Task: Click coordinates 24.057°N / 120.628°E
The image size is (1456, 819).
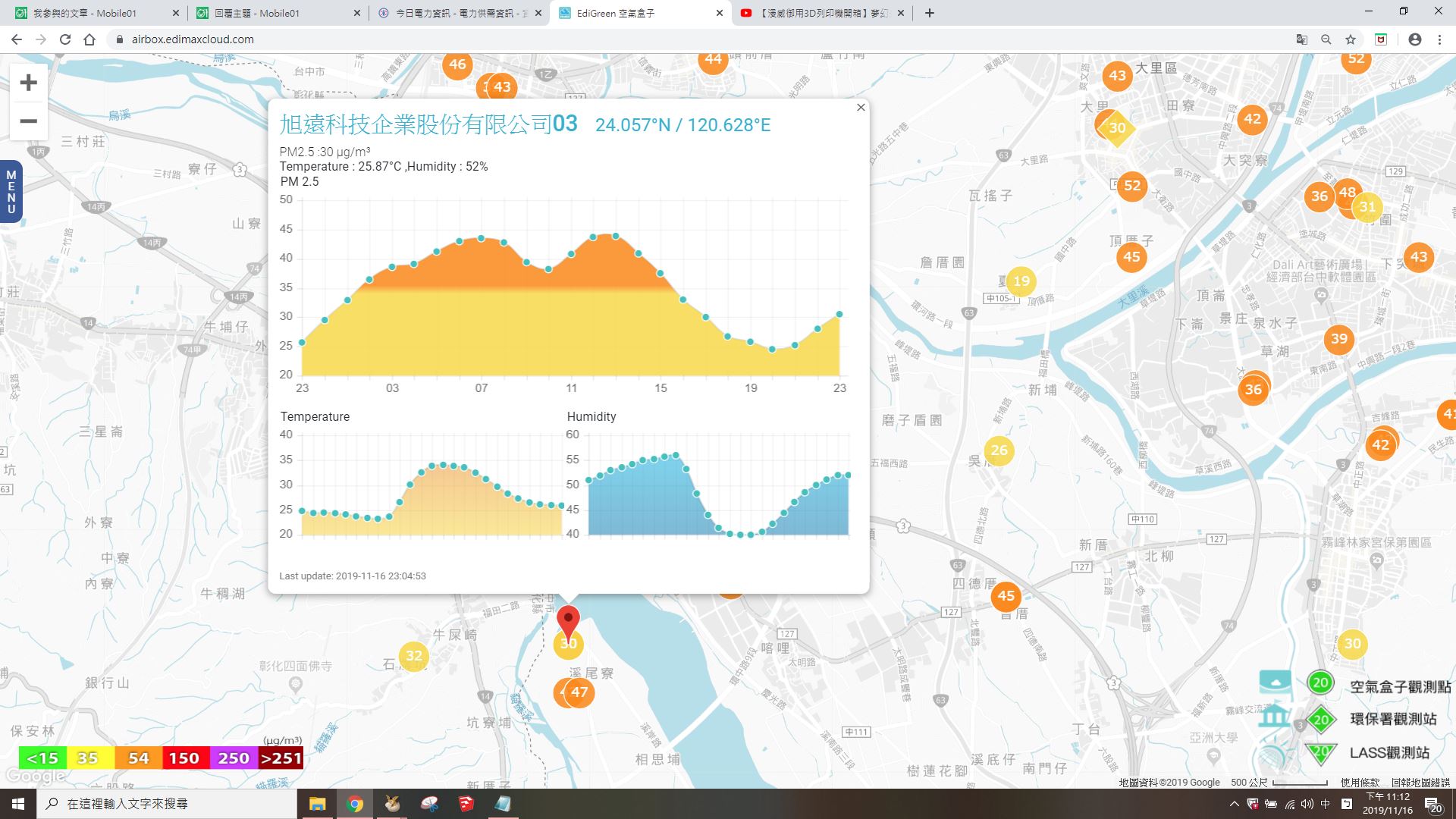Action: point(682,125)
